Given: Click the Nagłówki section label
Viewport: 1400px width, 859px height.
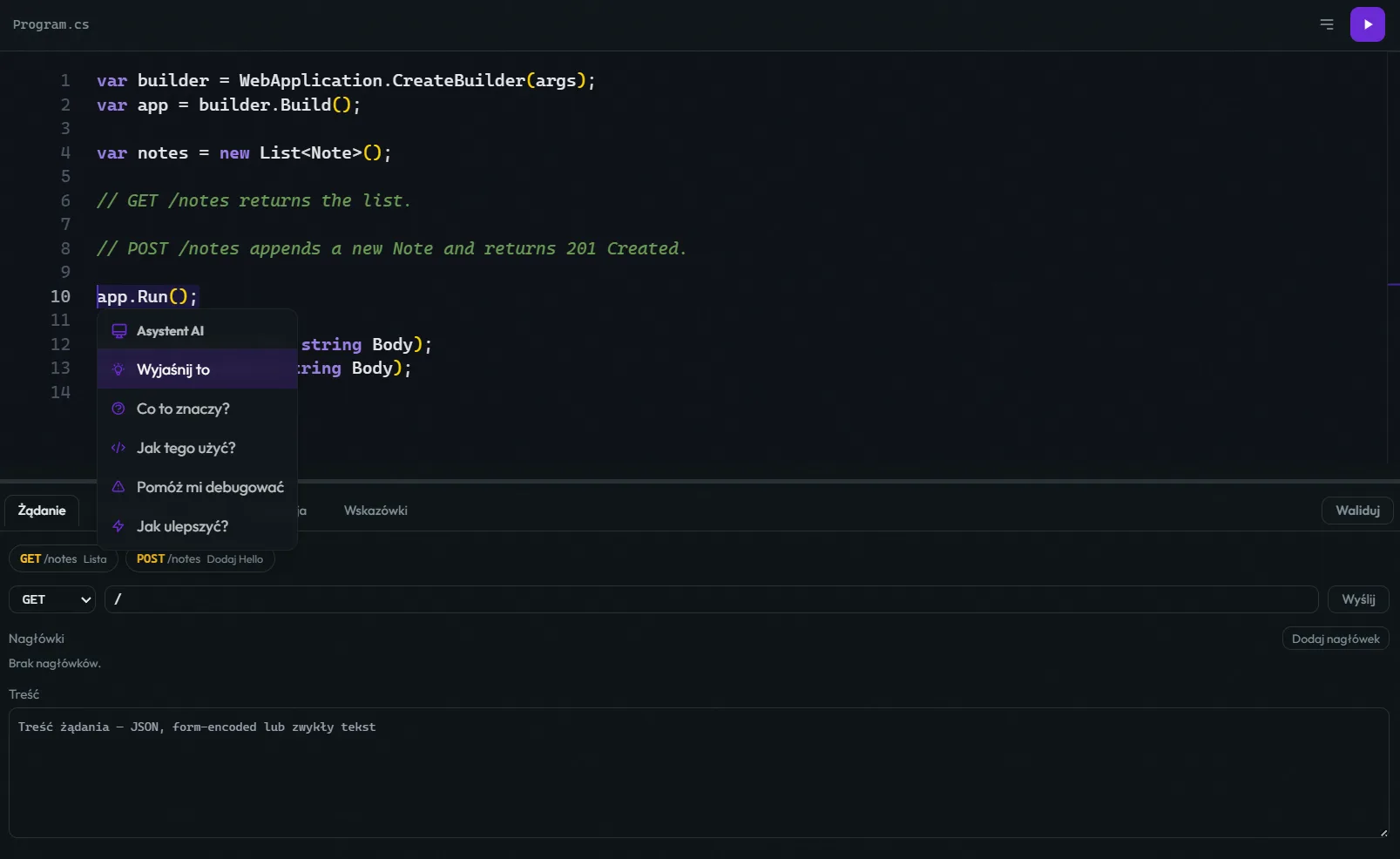Looking at the screenshot, I should [37, 639].
